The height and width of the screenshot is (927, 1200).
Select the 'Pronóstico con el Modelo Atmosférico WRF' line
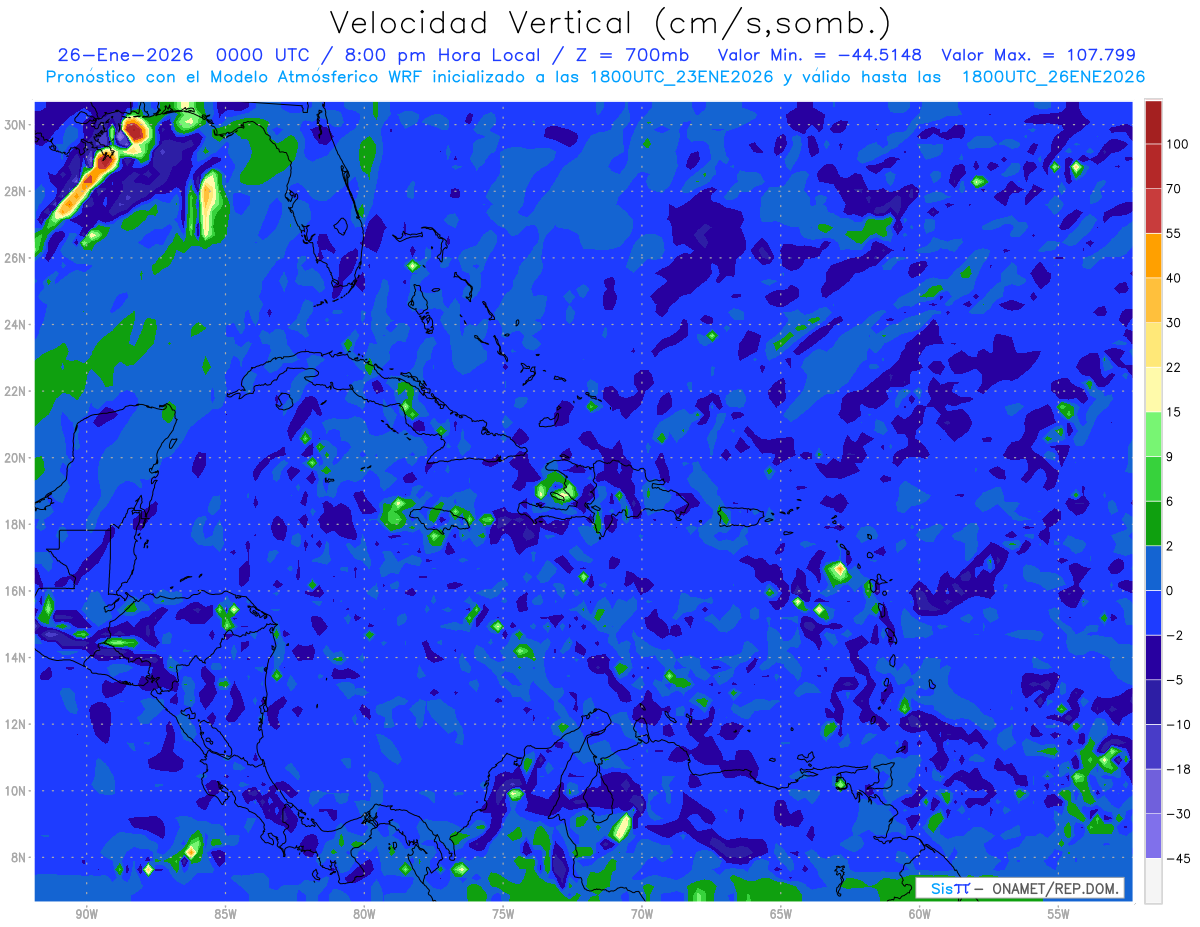596,77
